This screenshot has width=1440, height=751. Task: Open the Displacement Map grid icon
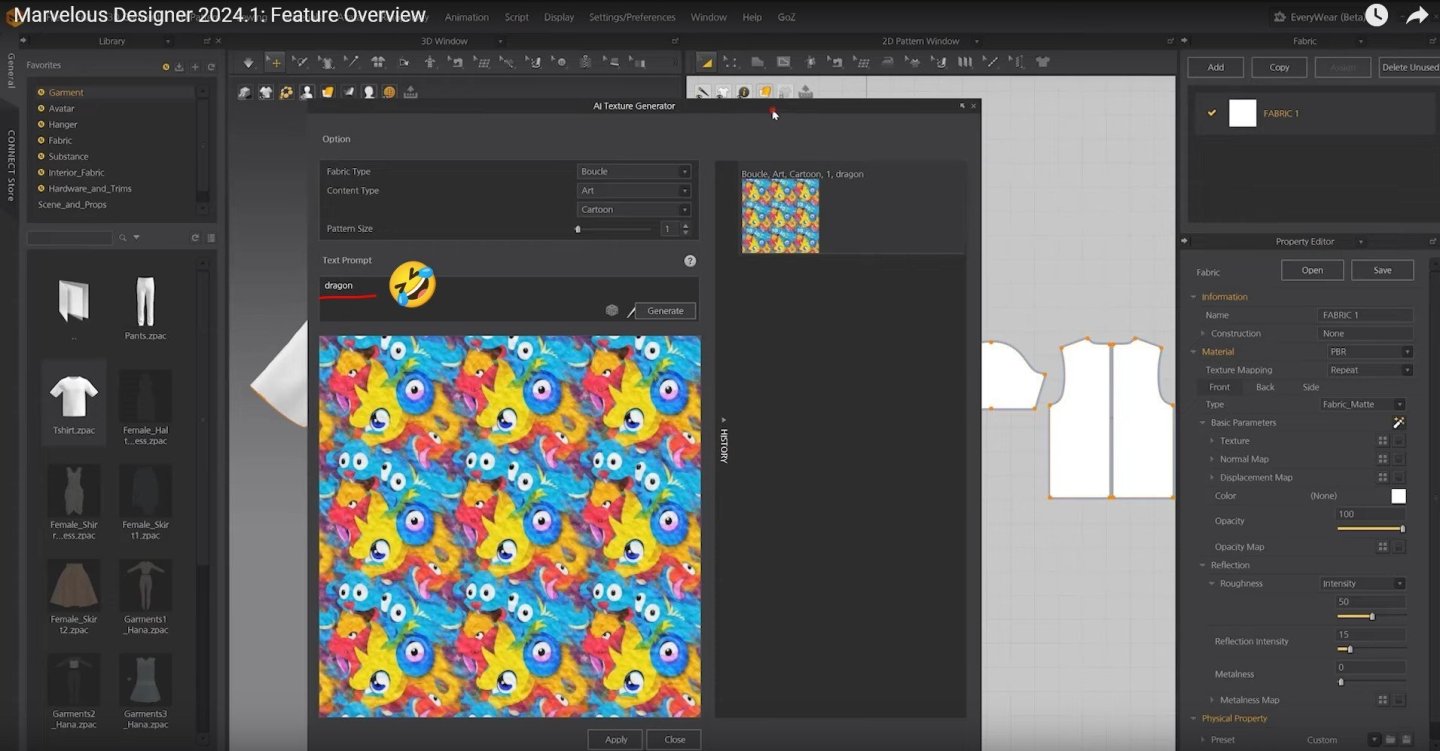click(x=1383, y=477)
